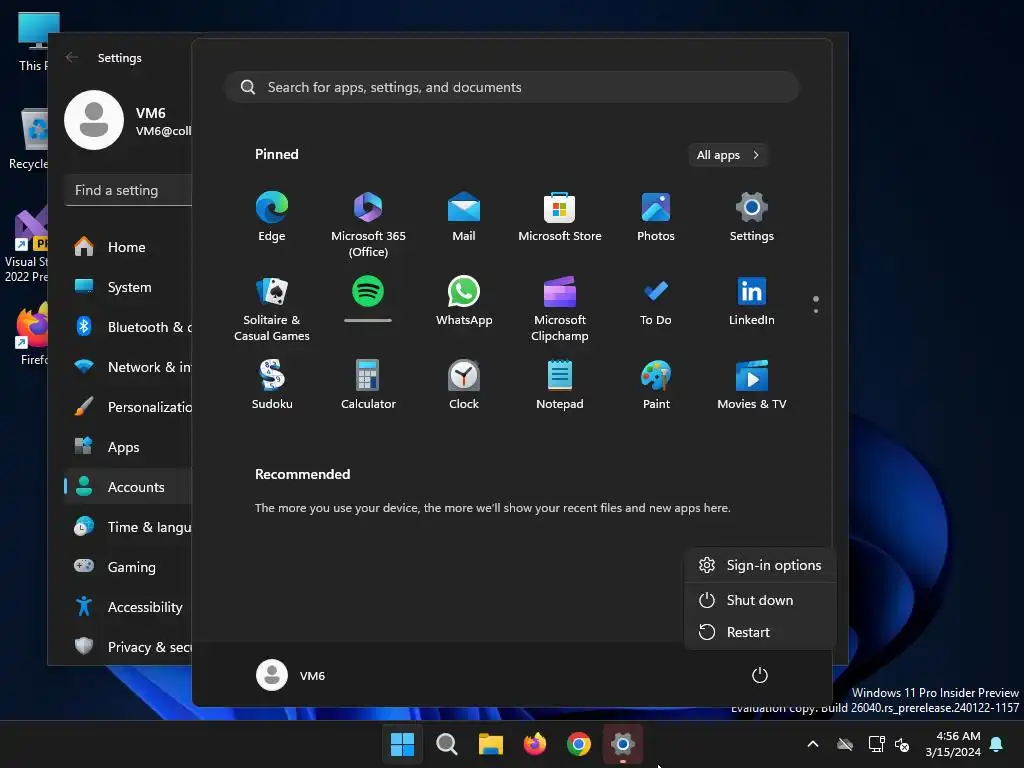
Task: Open File Explorer from taskbar
Action: (x=490, y=744)
